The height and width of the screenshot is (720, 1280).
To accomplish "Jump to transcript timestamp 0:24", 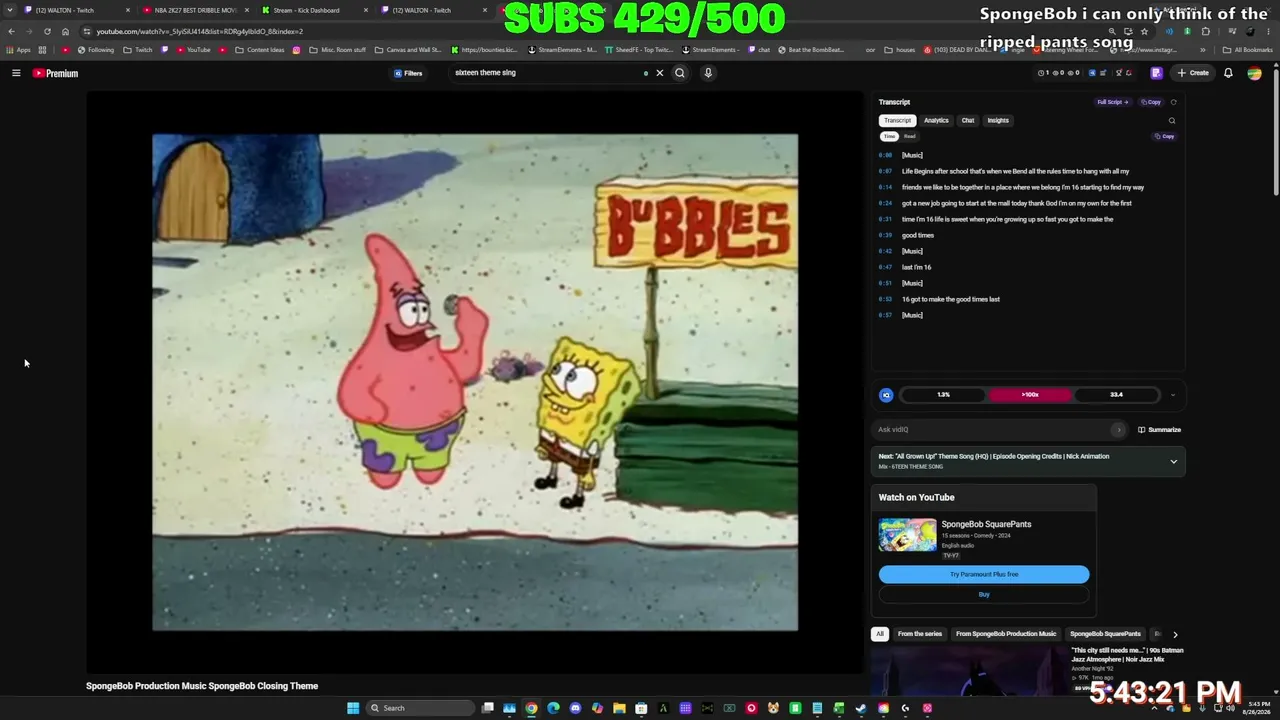I will pyautogui.click(x=885, y=203).
